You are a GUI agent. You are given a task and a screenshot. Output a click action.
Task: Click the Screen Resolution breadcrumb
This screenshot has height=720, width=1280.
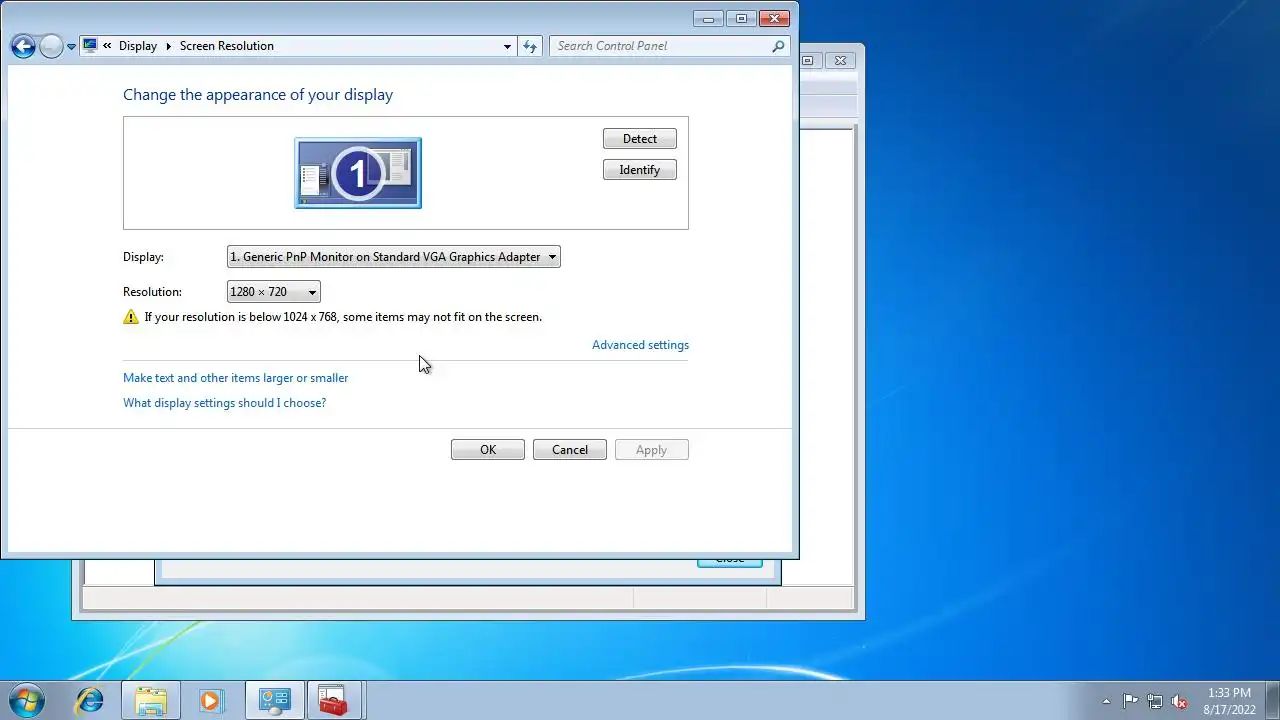[x=227, y=46]
